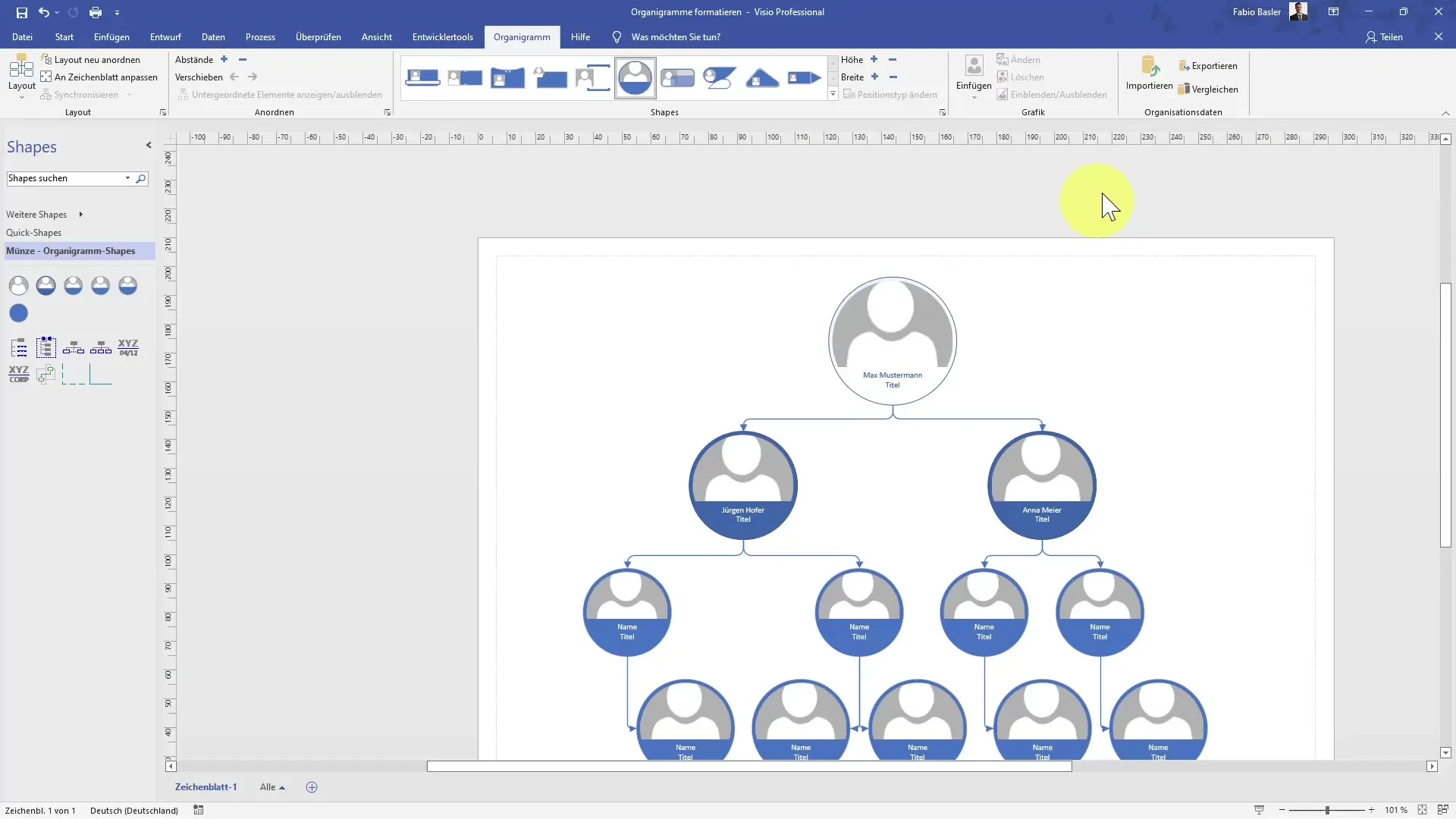
Task: Decrease Höhe with minus icon
Action: coord(893,59)
